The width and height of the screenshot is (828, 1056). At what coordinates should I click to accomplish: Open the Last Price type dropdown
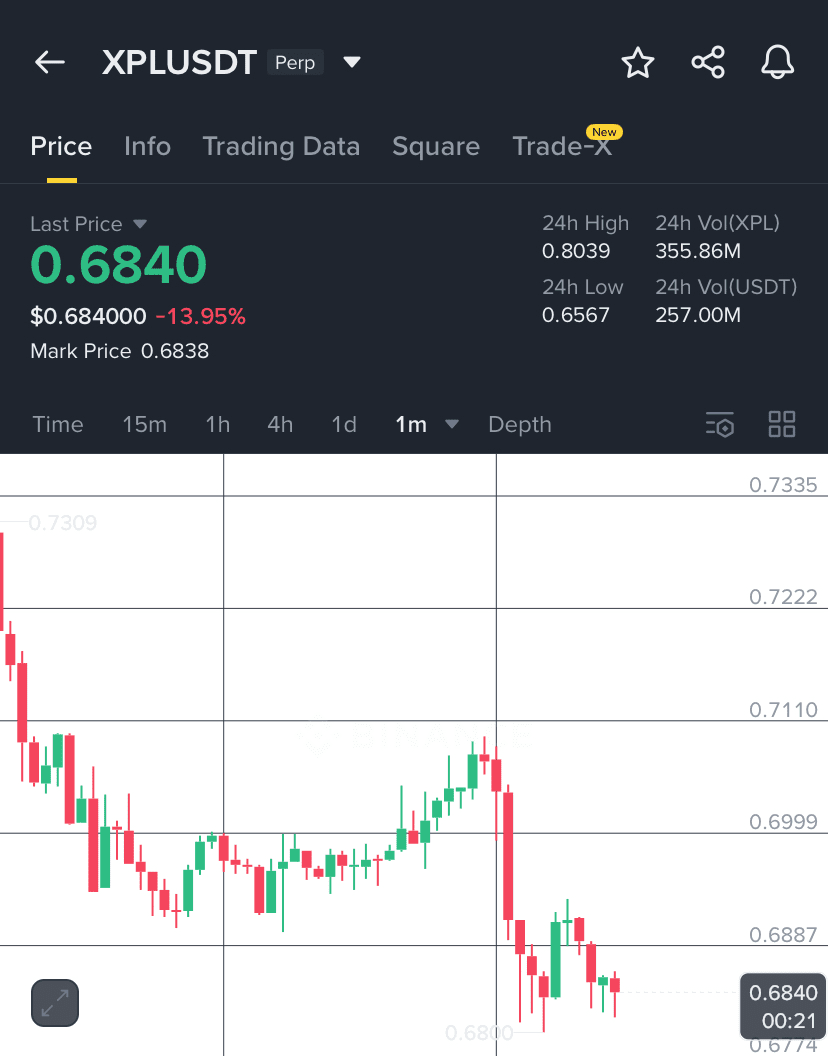(139, 224)
